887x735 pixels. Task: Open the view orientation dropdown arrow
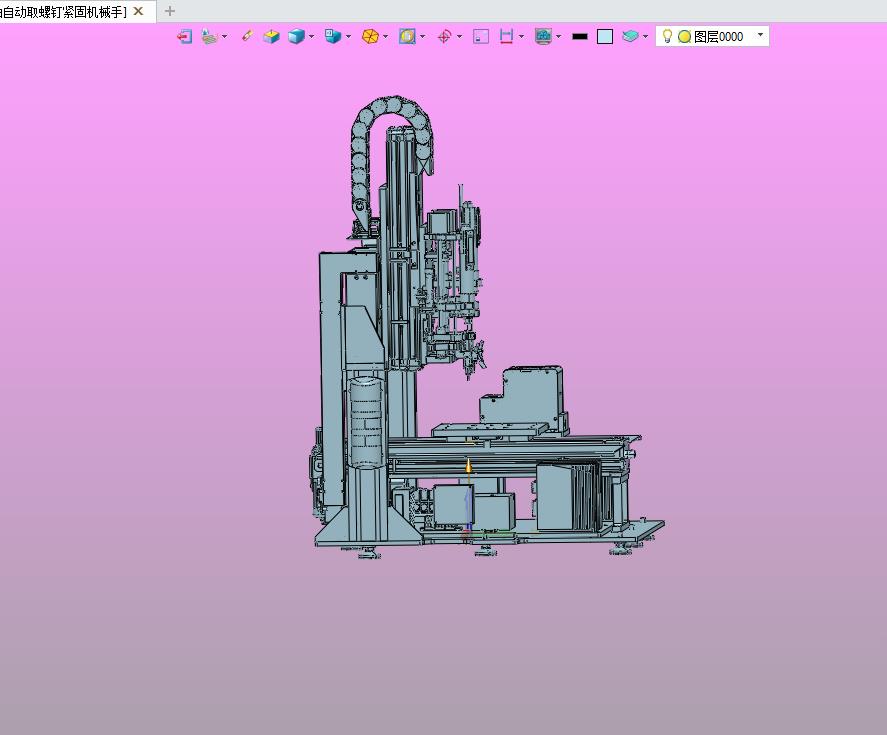[348, 37]
